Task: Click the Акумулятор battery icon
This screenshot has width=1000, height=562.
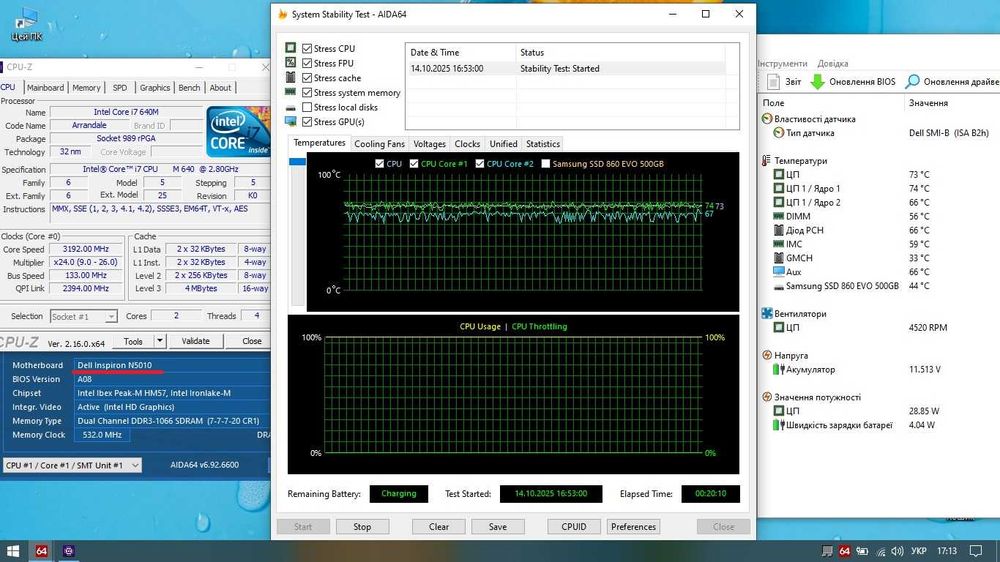Action: pyautogui.click(x=778, y=369)
